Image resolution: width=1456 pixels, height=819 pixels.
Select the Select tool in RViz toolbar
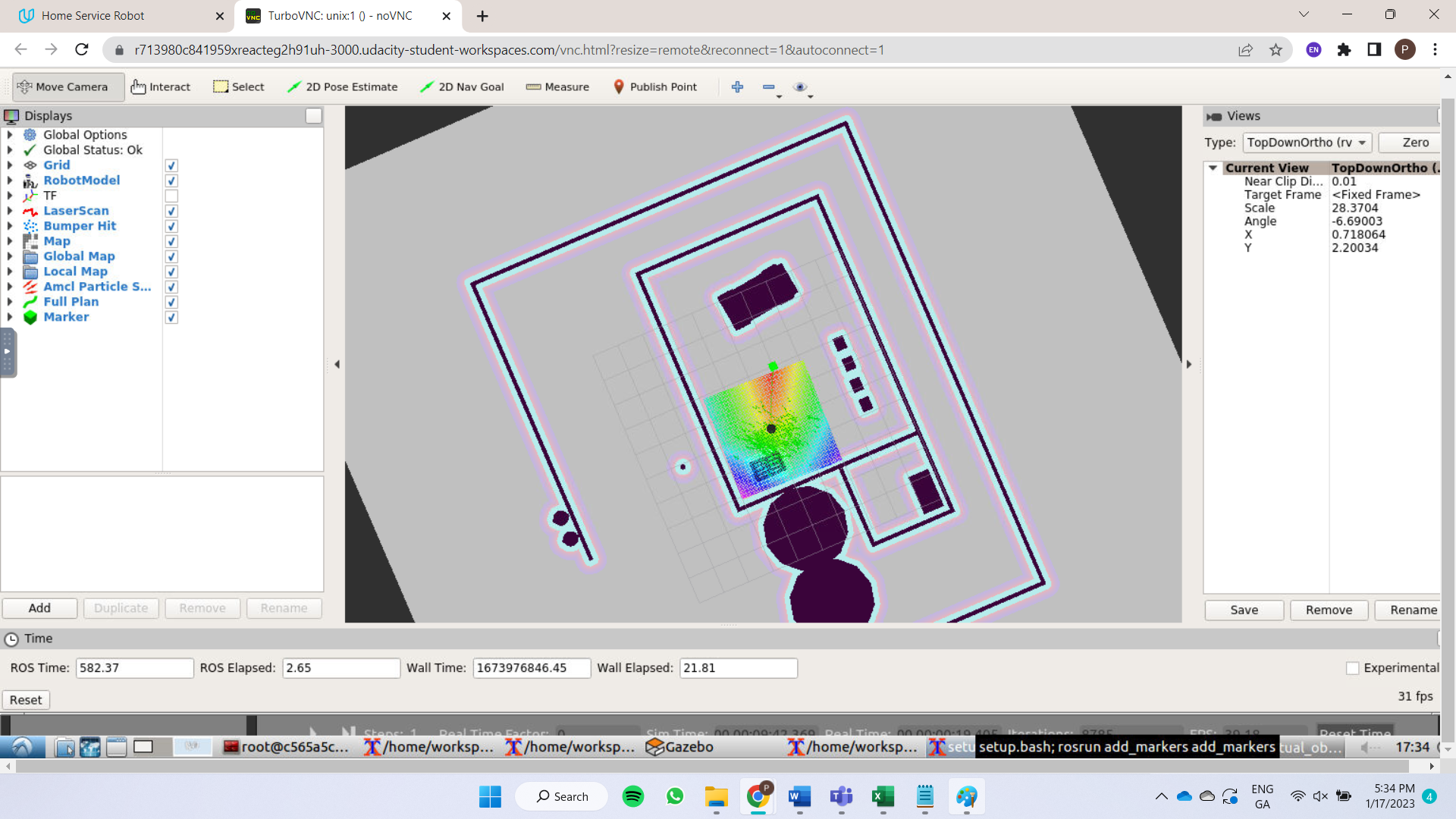[x=238, y=86]
